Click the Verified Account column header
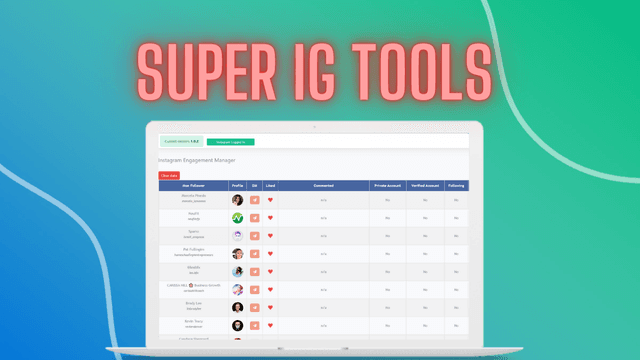Image resolution: width=640 pixels, height=360 pixels. pyautogui.click(x=425, y=186)
